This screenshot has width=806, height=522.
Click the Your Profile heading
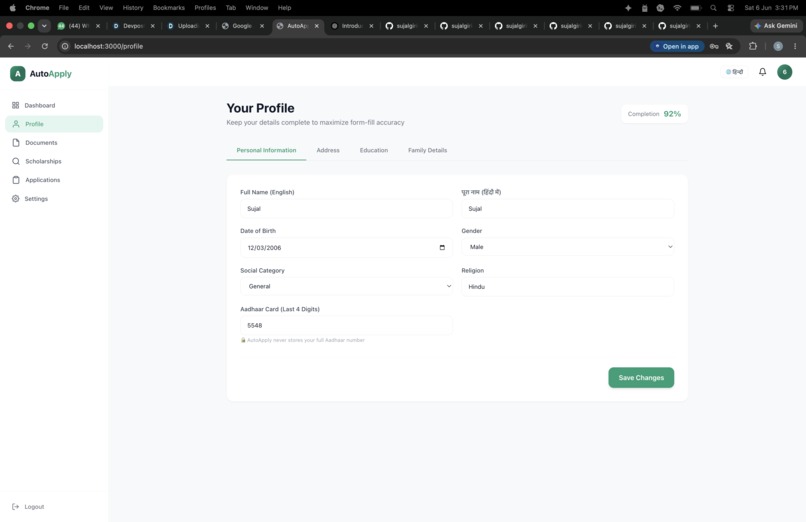coord(261,108)
